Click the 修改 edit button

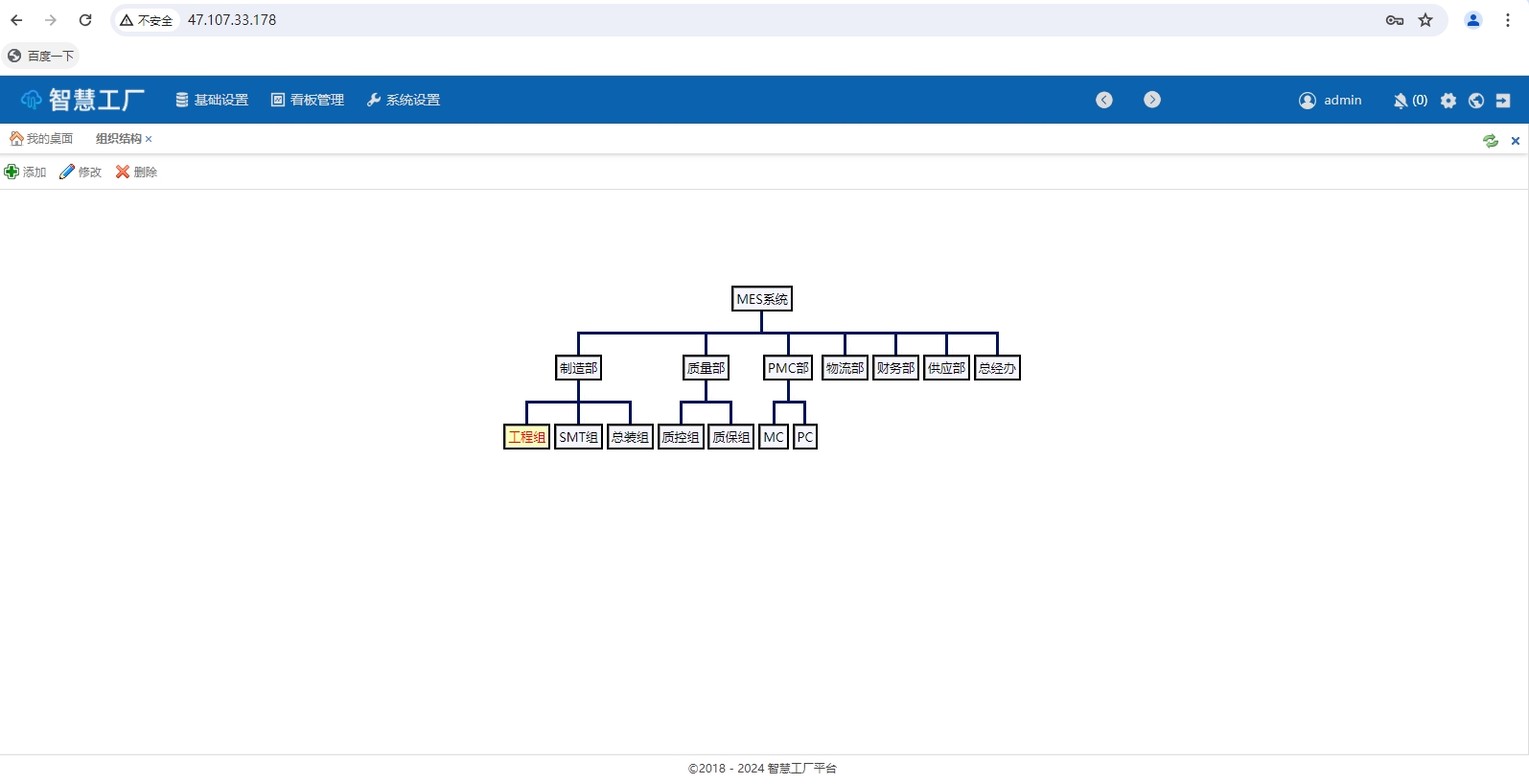click(81, 172)
